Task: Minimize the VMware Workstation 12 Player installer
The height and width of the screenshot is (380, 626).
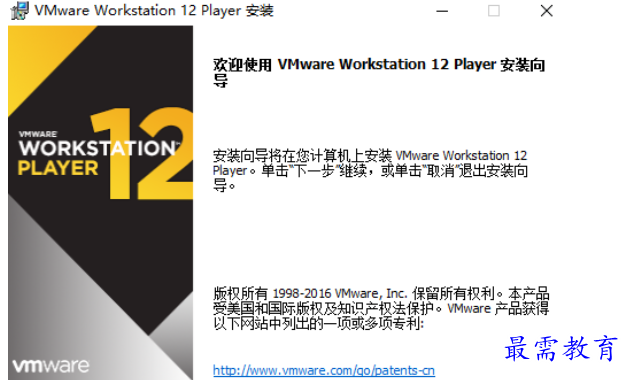Action: pos(442,11)
